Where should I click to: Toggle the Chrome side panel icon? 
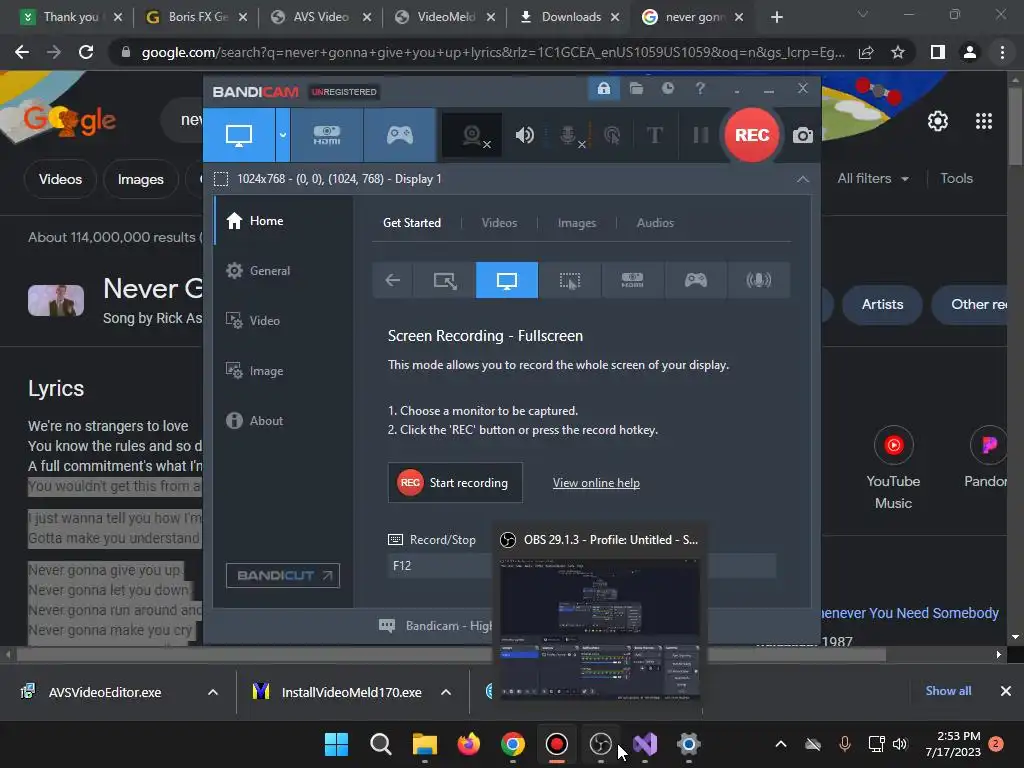[x=937, y=52]
